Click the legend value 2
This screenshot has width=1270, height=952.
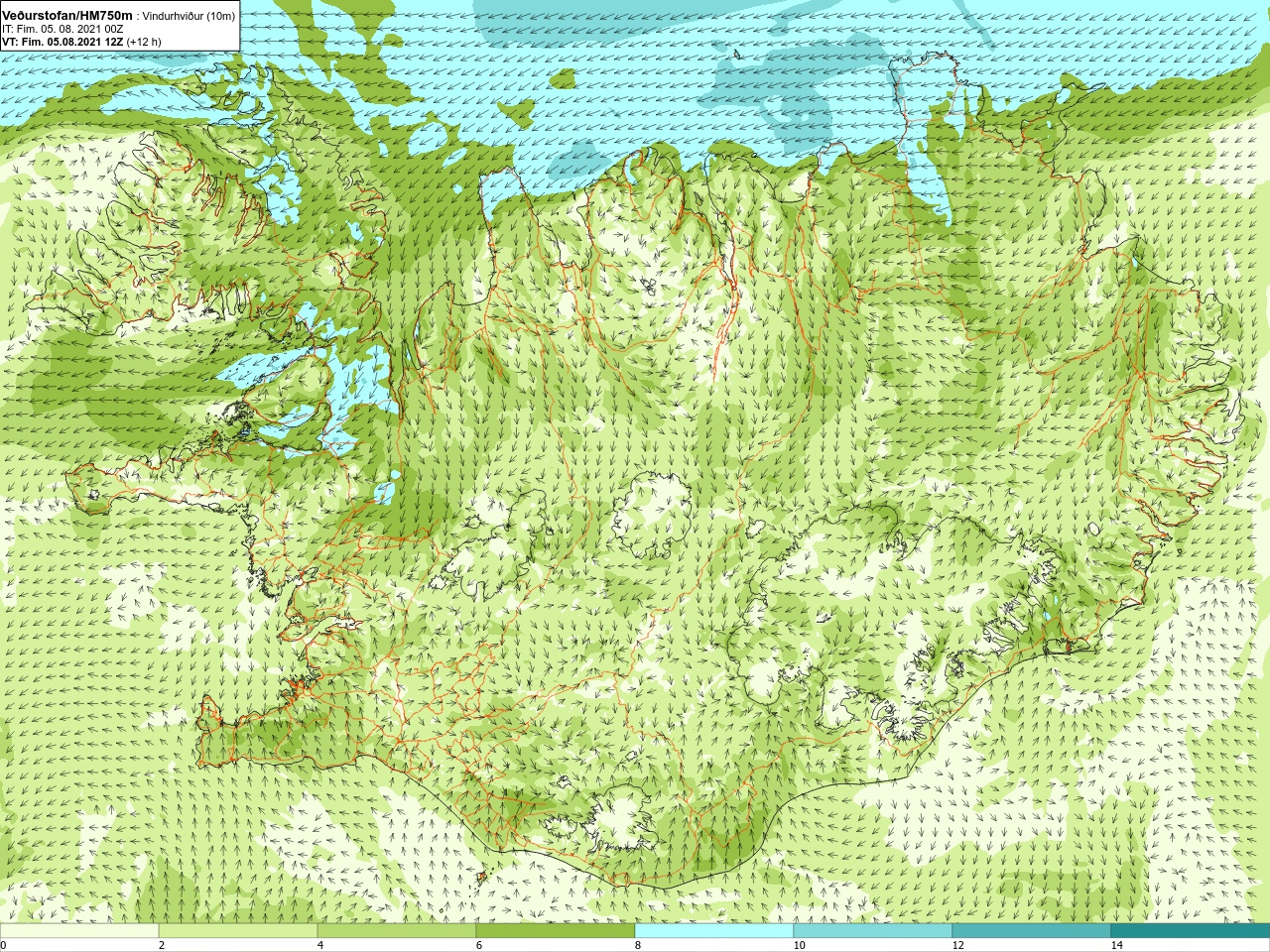(162, 945)
